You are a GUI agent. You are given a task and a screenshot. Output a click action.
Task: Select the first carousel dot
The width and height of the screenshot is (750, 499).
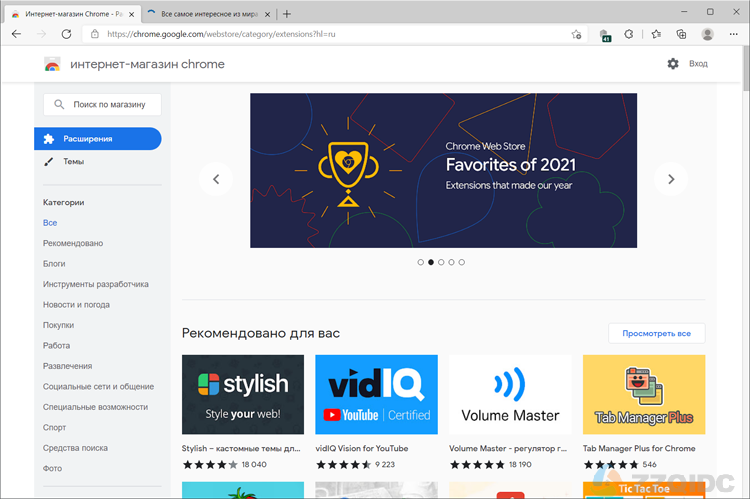coord(420,262)
